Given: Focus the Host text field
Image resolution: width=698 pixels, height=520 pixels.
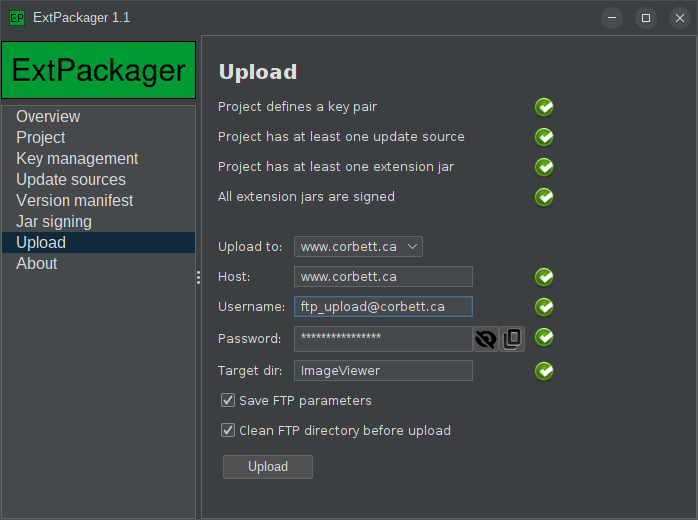Looking at the screenshot, I should point(383,277).
